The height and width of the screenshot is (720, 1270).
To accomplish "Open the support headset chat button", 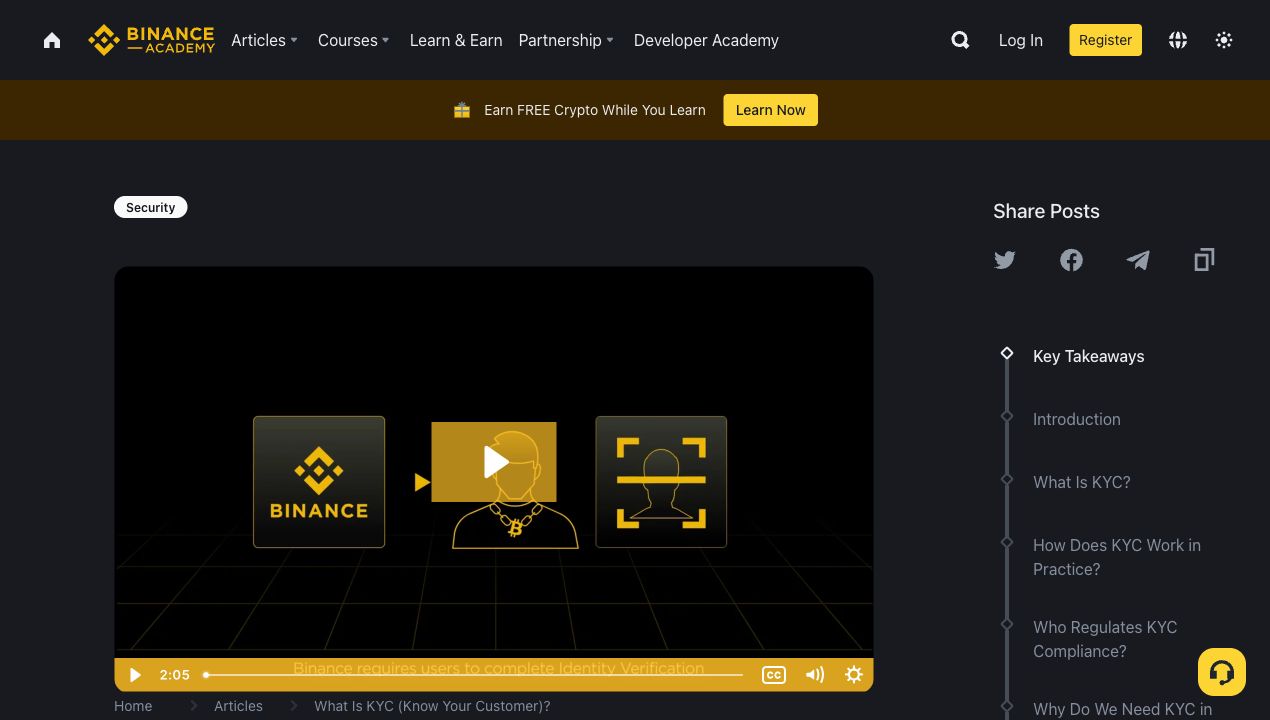I will click(1222, 672).
